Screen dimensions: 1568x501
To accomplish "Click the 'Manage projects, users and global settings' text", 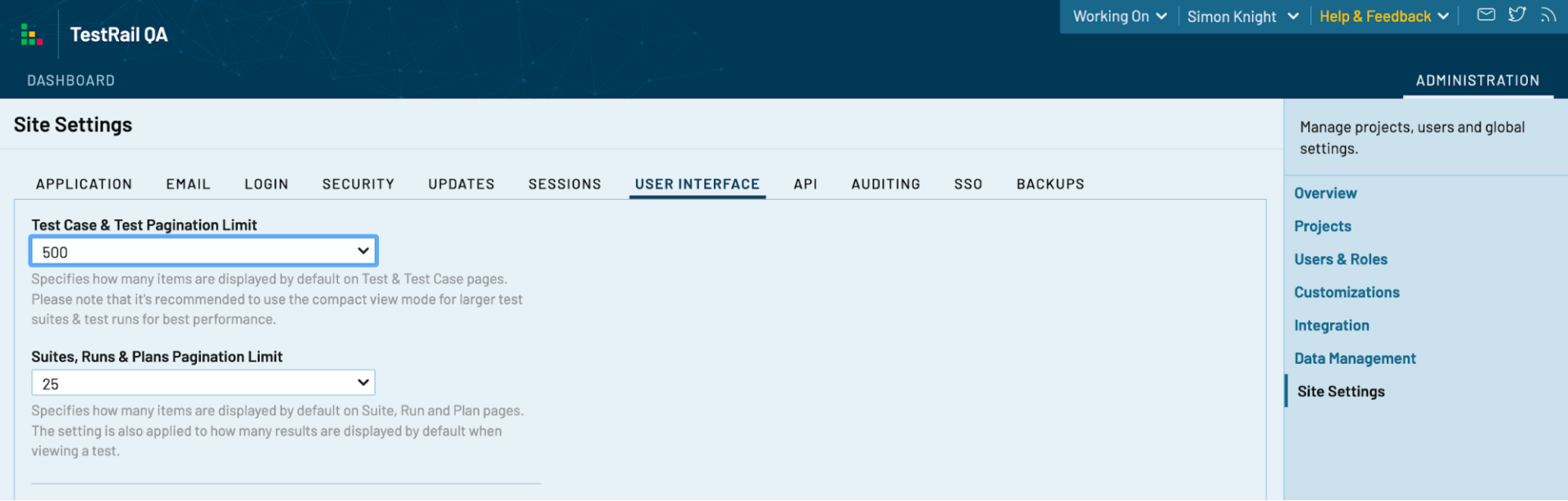I will [1412, 138].
